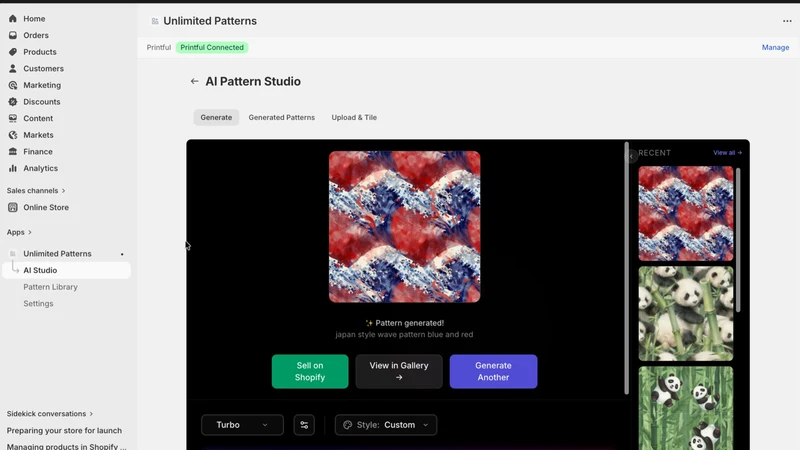
Task: Click the Sell on Shopify button
Action: click(310, 371)
